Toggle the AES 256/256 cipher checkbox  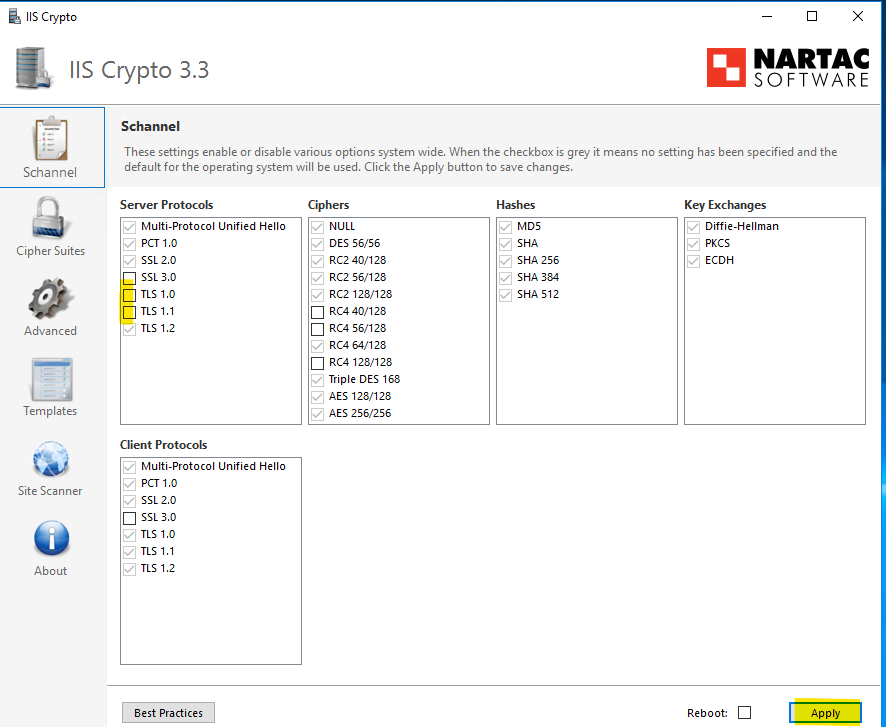(x=318, y=413)
